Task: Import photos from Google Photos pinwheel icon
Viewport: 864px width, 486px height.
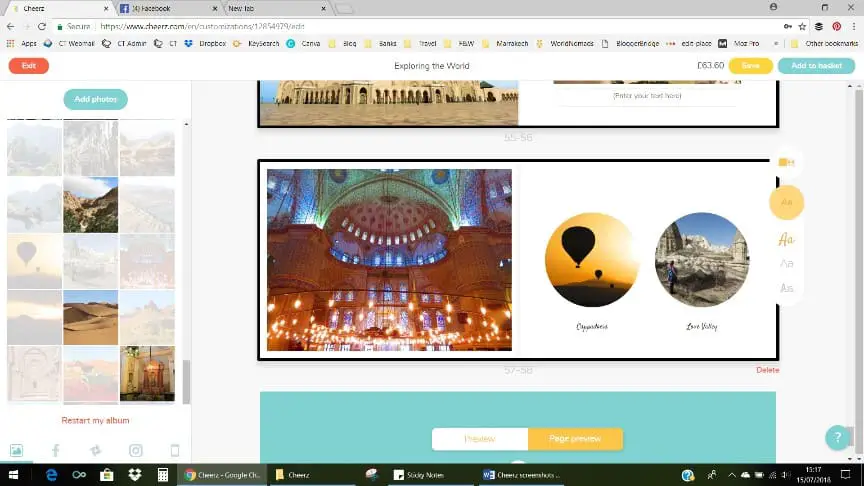Action: point(96,450)
